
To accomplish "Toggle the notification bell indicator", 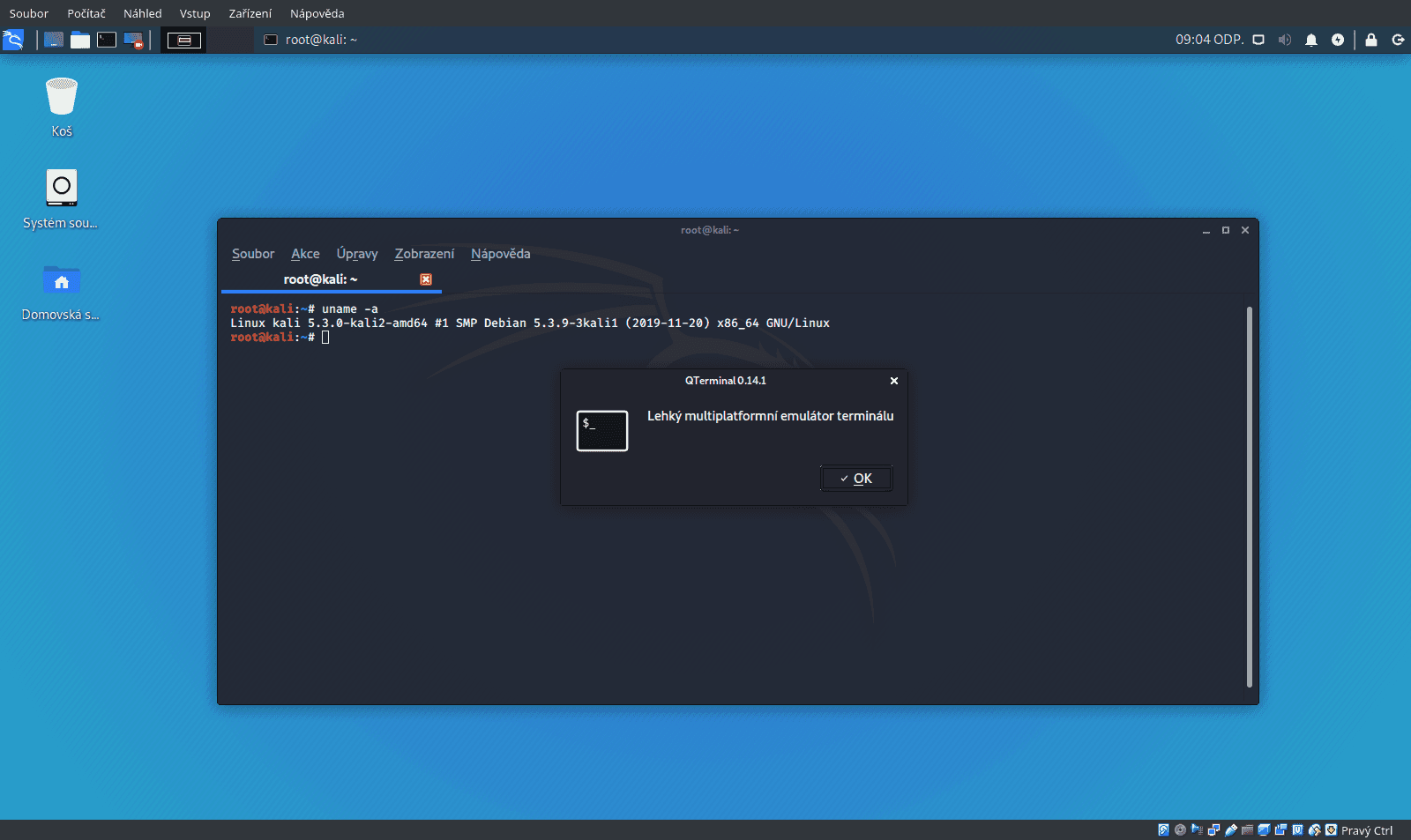I will coord(1312,39).
